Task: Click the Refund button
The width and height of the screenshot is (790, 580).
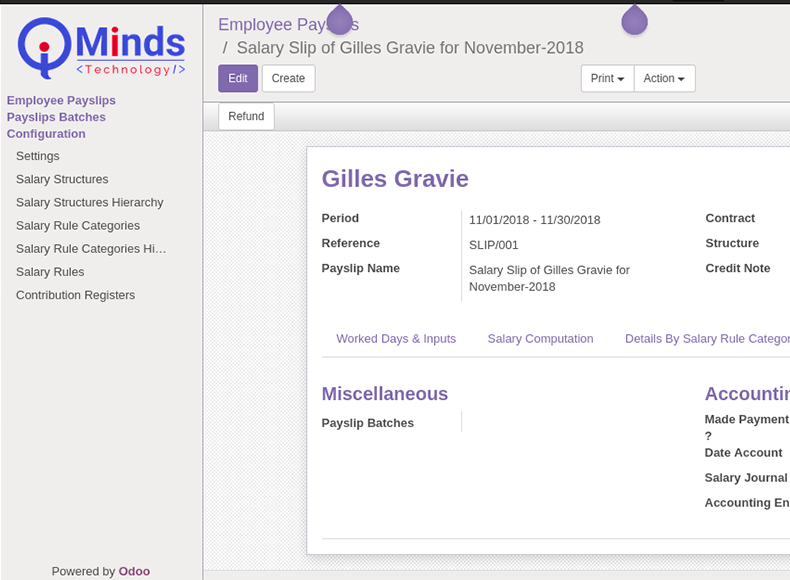Action: point(246,116)
